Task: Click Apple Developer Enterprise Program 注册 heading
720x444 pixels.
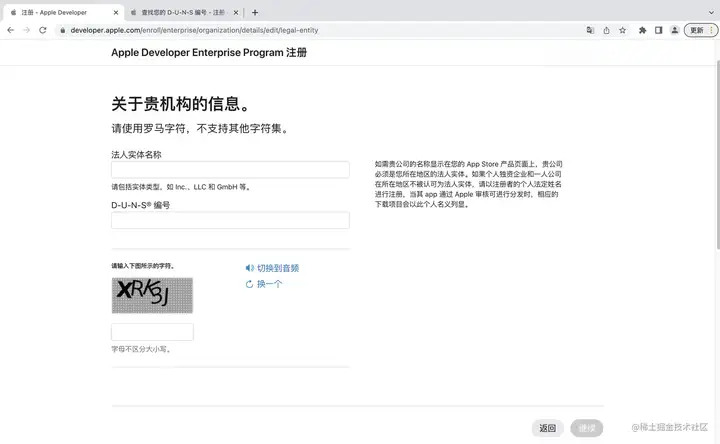Action: (209, 52)
